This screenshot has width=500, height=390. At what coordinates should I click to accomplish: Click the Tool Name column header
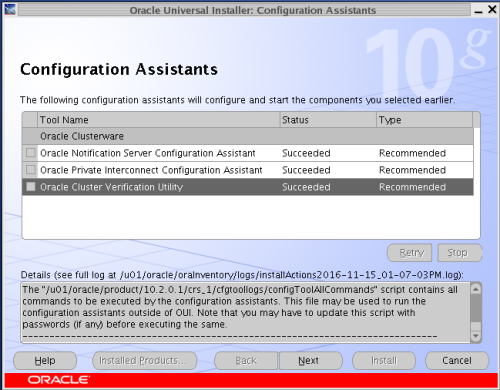point(158,120)
